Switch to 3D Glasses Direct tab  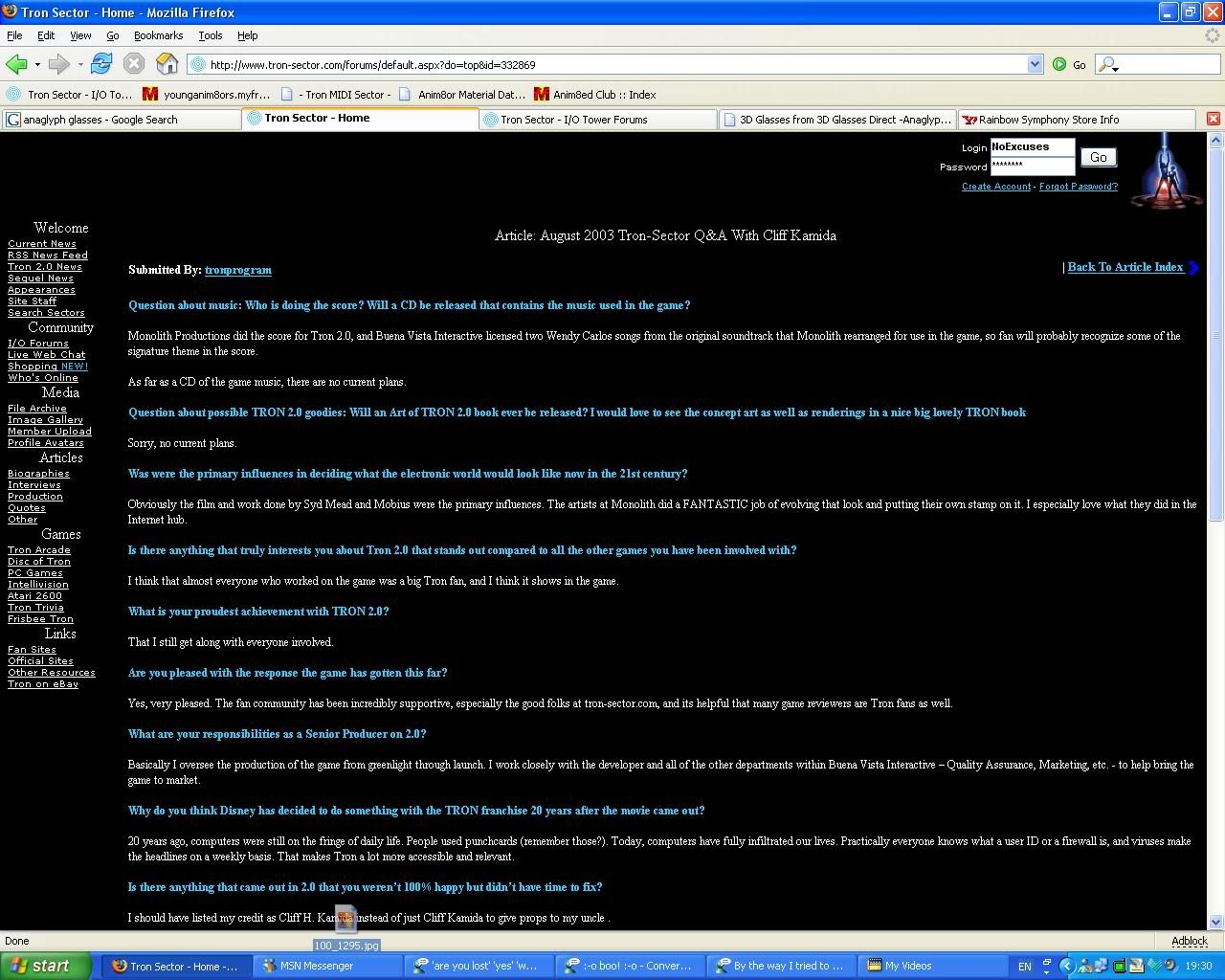point(837,119)
